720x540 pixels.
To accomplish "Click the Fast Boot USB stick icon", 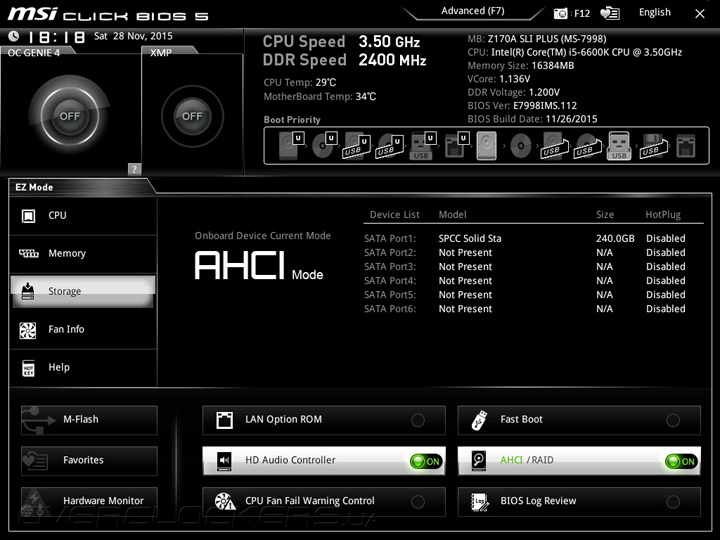I will pyautogui.click(x=479, y=420).
